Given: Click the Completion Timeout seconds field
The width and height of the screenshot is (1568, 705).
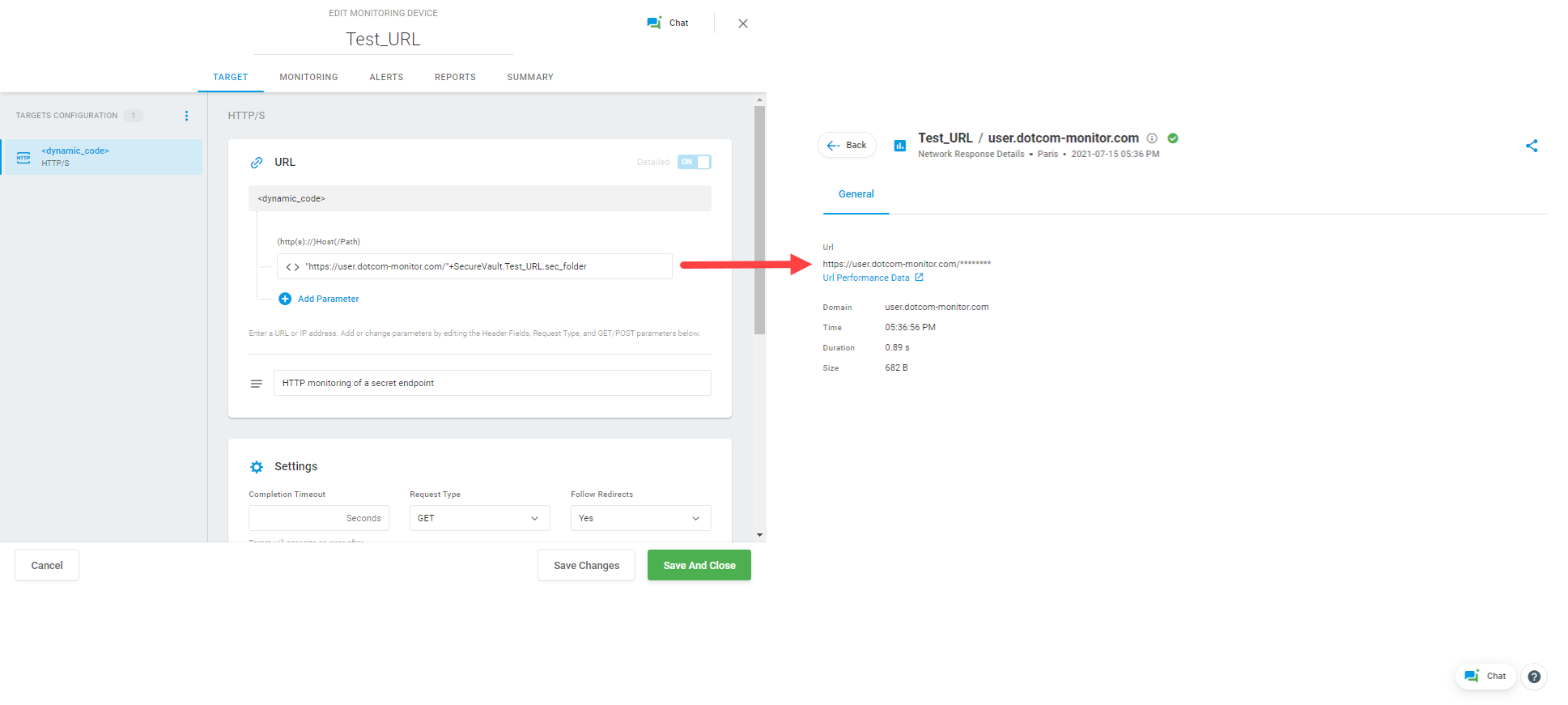Looking at the screenshot, I should (319, 518).
